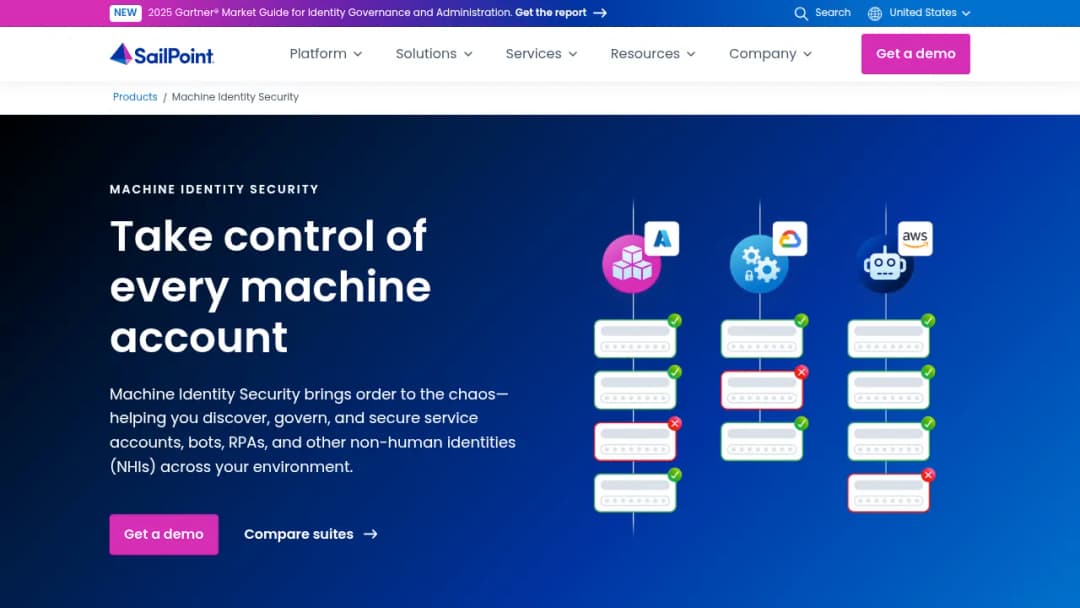Viewport: 1080px width, 608px height.
Task: Click red X on Google Cloud column card
Action: (801, 372)
